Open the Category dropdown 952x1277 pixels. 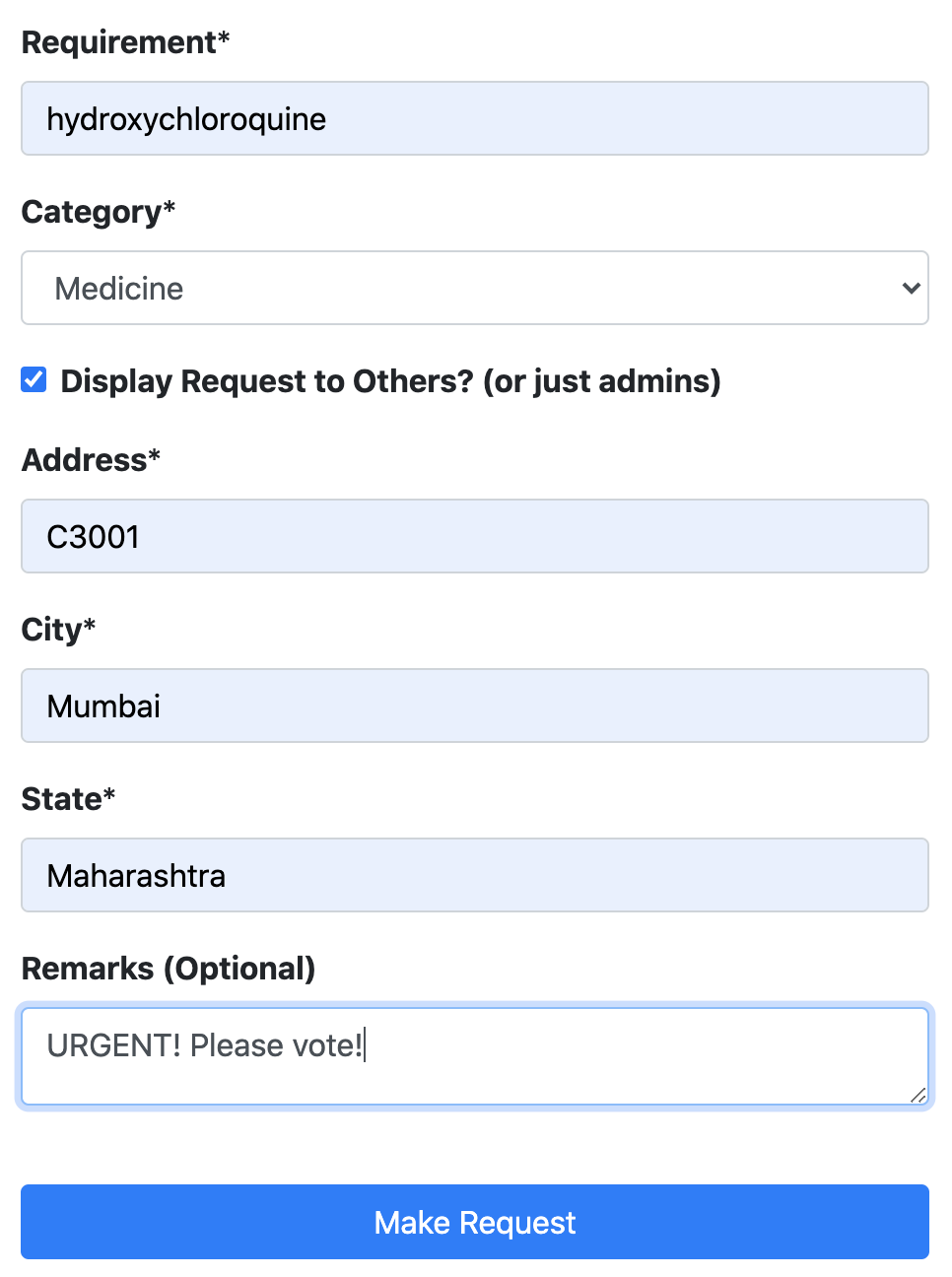point(475,288)
